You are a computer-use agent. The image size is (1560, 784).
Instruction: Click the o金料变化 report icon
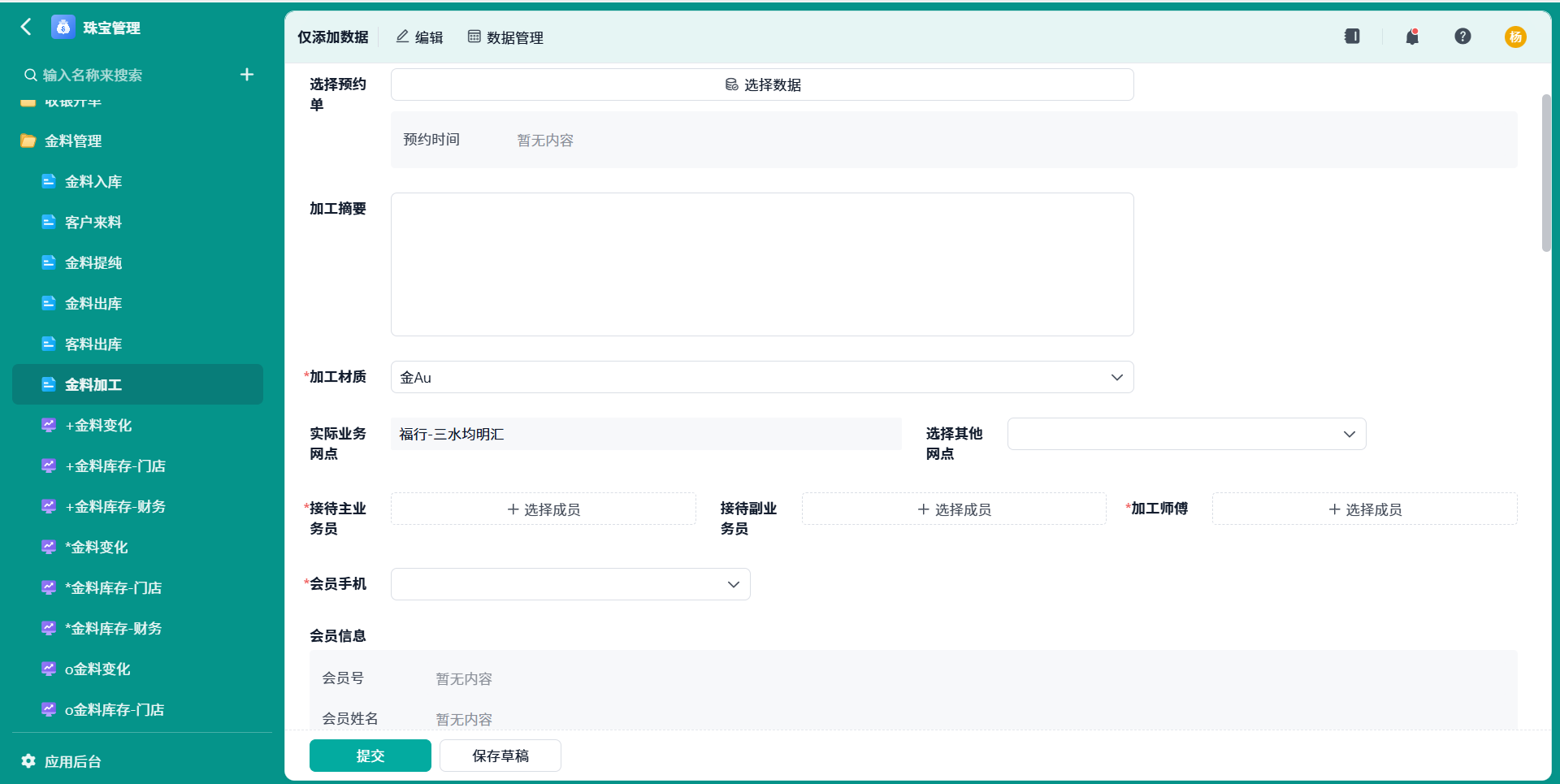tap(49, 669)
